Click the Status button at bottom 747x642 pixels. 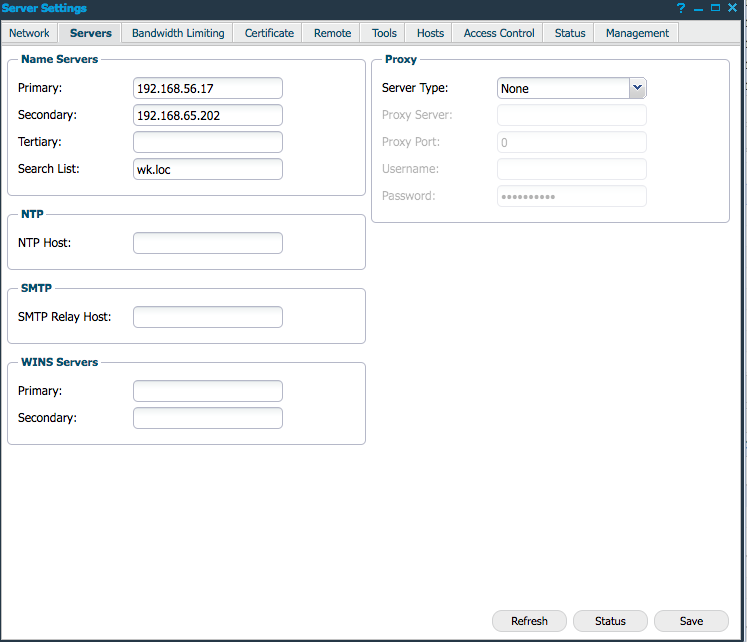(610, 621)
